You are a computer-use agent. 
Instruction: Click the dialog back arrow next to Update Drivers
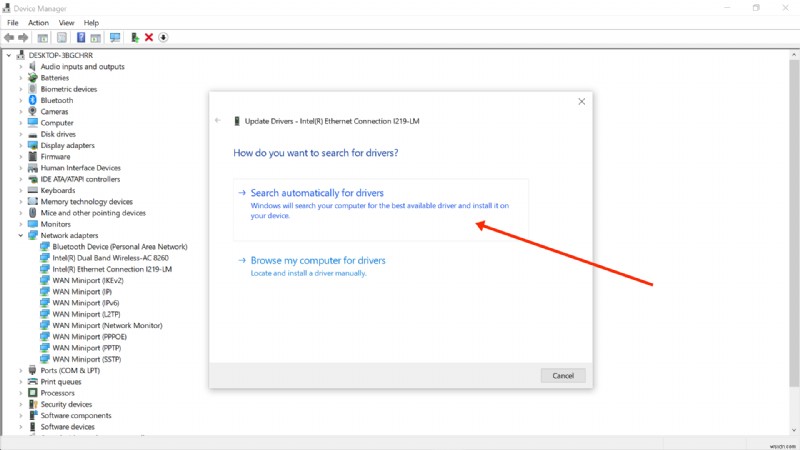tap(218, 120)
